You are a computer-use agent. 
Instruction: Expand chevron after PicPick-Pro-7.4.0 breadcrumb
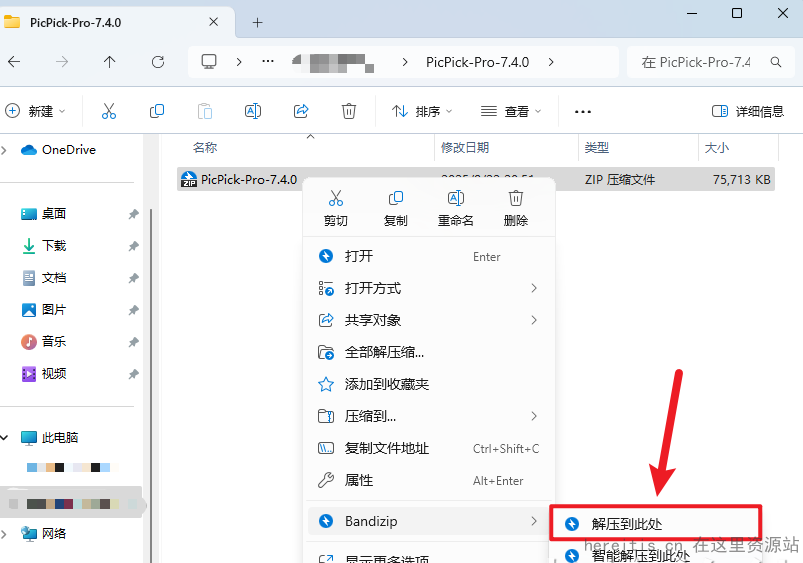tap(551, 62)
